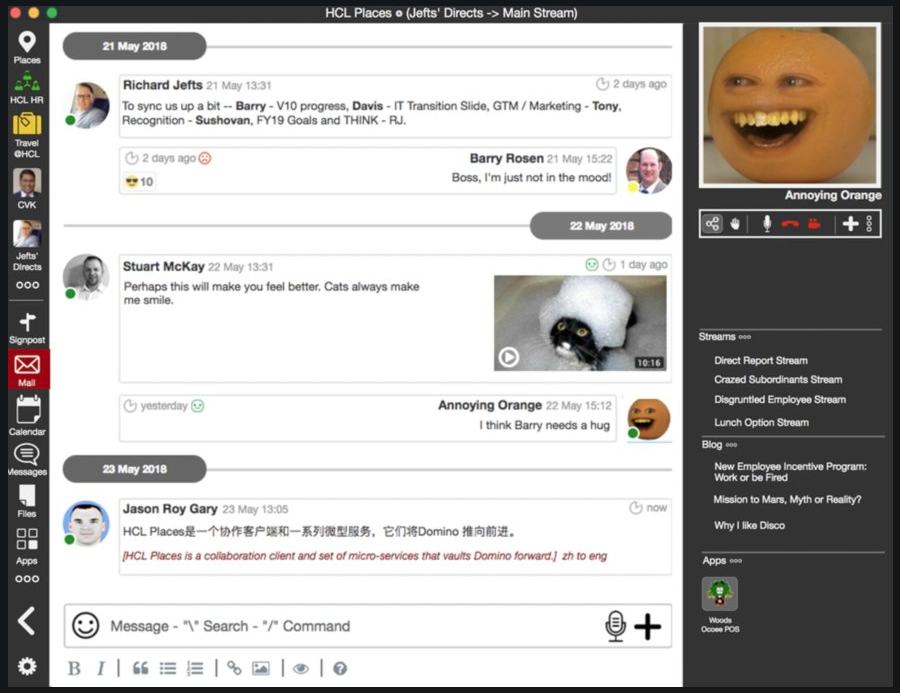Open Direct Report Stream
Image resolution: width=900 pixels, height=693 pixels.
[761, 361]
